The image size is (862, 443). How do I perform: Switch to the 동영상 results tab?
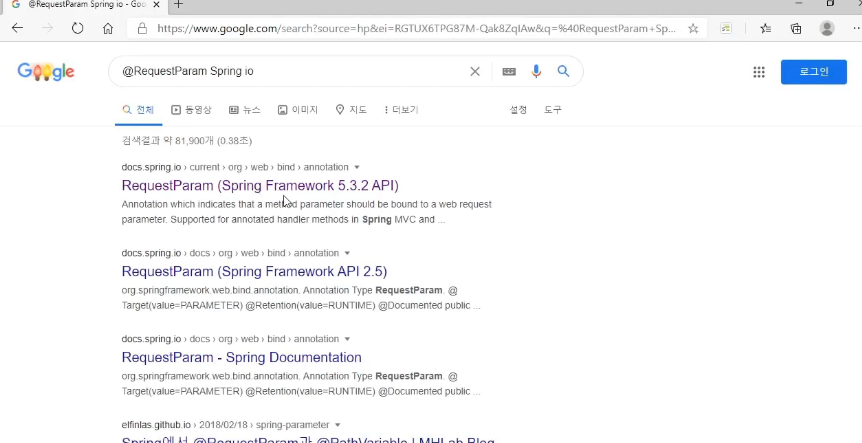point(191,110)
